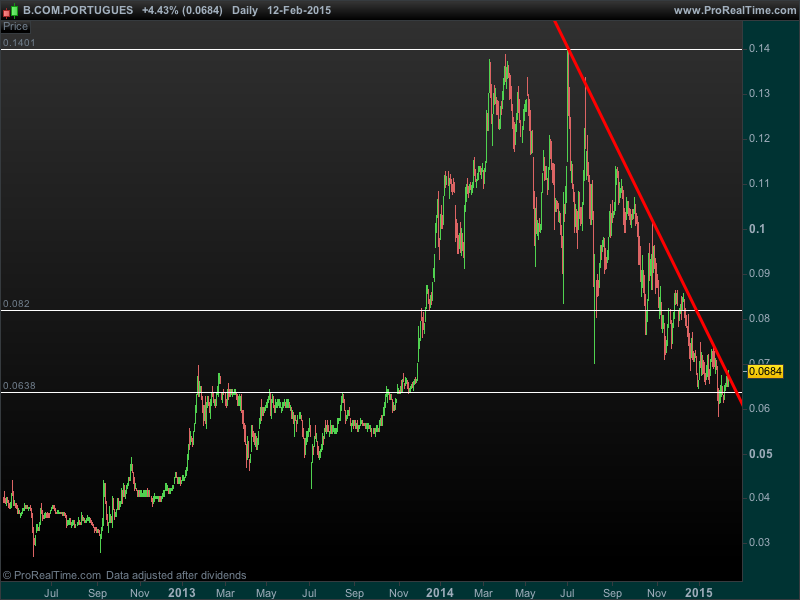Viewport: 800px width, 600px height.
Task: Select the 0.0638 horizontal line label
Action: click(x=19, y=386)
